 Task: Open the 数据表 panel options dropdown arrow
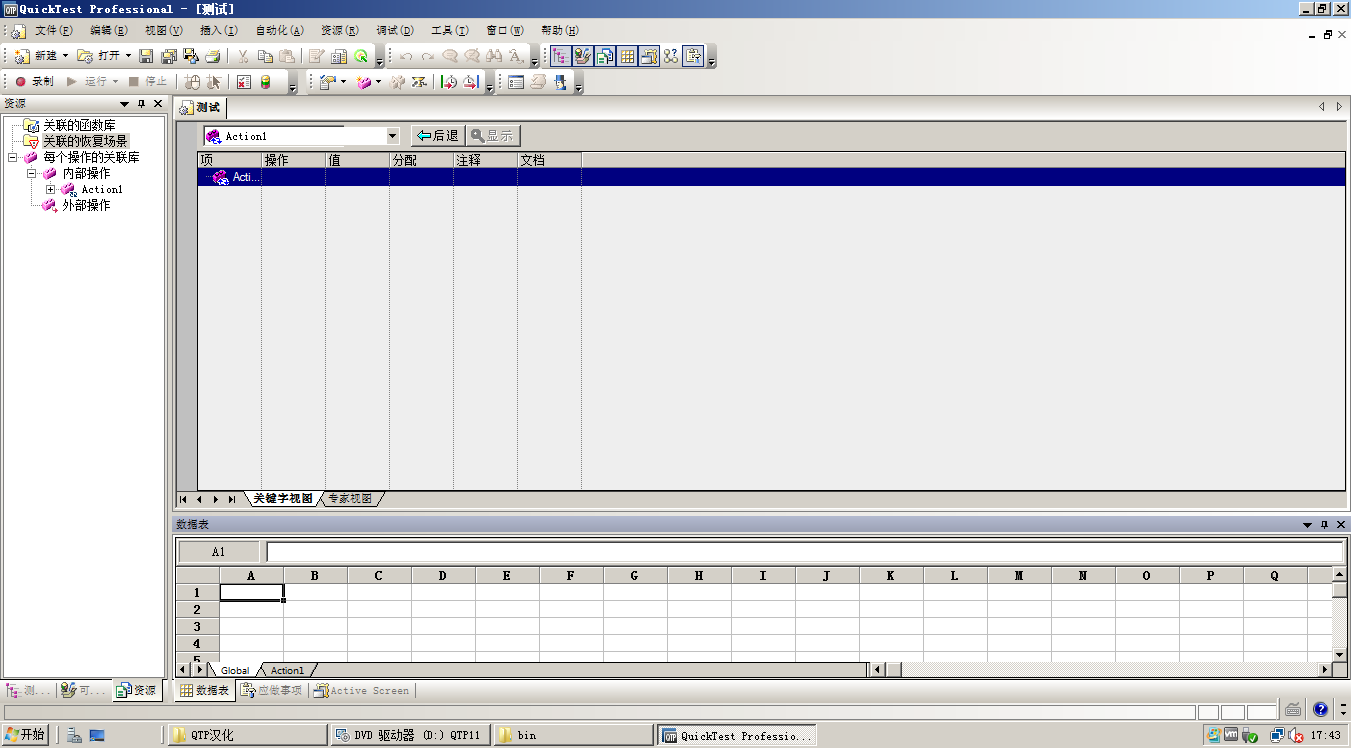pos(1307,525)
